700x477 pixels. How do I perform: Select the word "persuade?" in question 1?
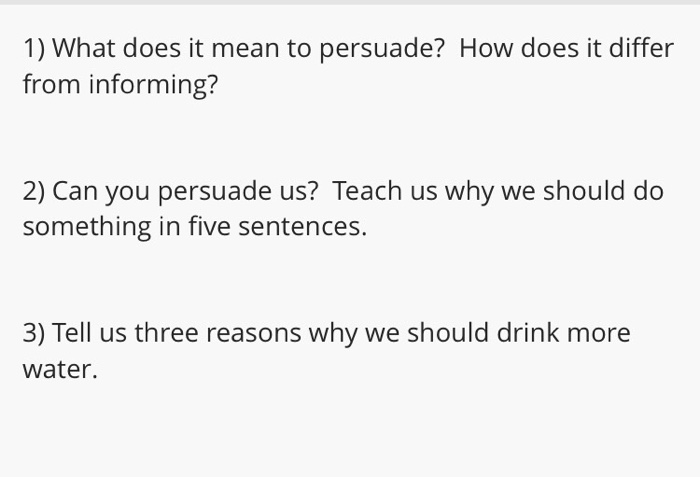click(383, 49)
